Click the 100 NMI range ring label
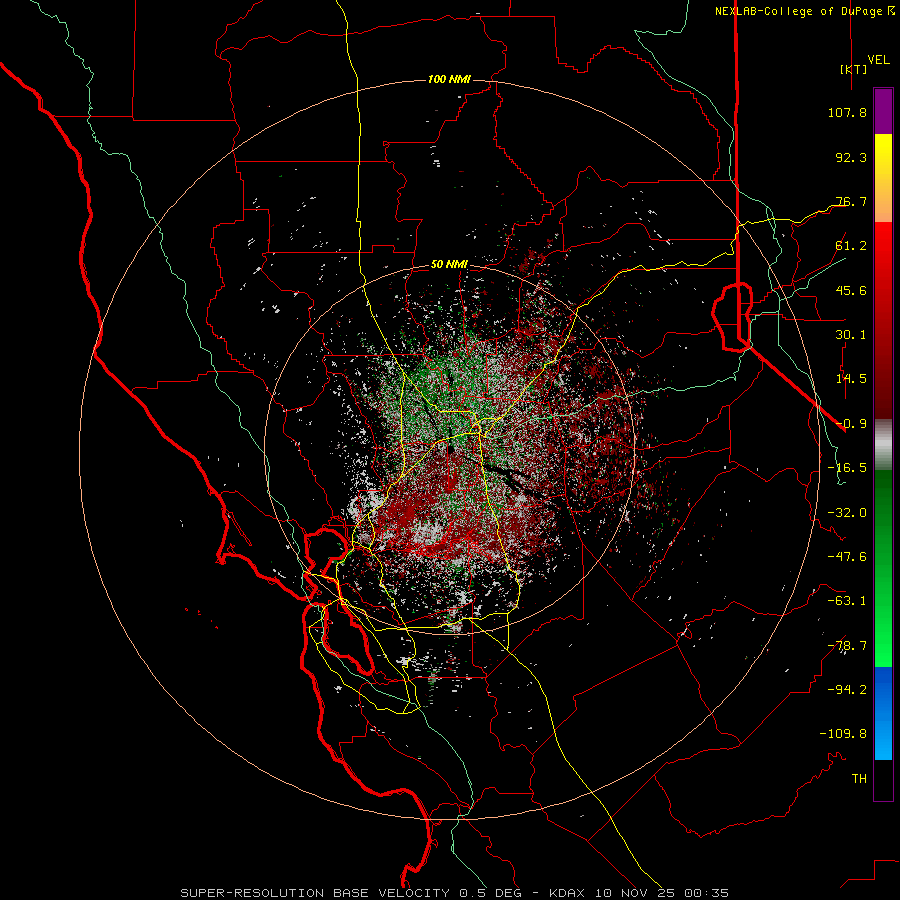 click(449, 79)
